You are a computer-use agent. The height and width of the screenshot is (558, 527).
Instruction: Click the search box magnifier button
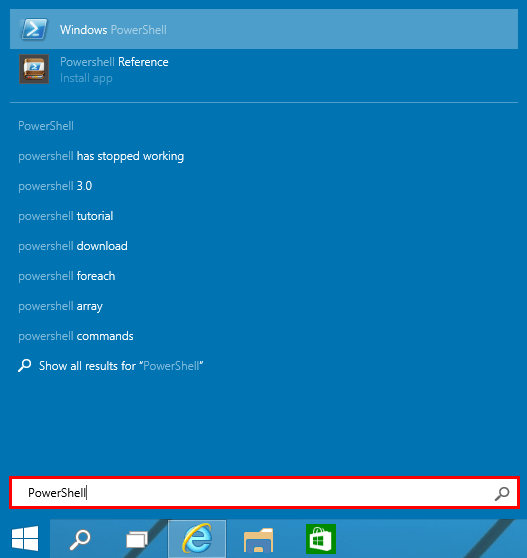click(502, 493)
